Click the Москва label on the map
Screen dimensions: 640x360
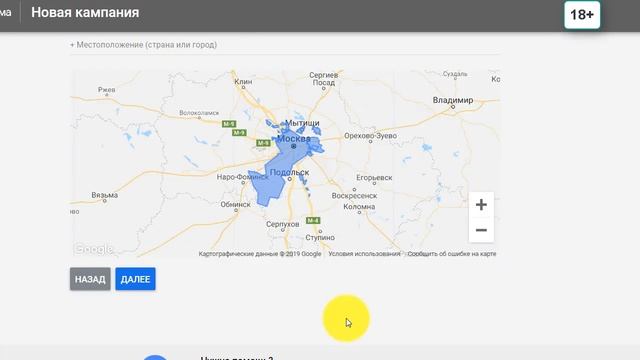(294, 139)
